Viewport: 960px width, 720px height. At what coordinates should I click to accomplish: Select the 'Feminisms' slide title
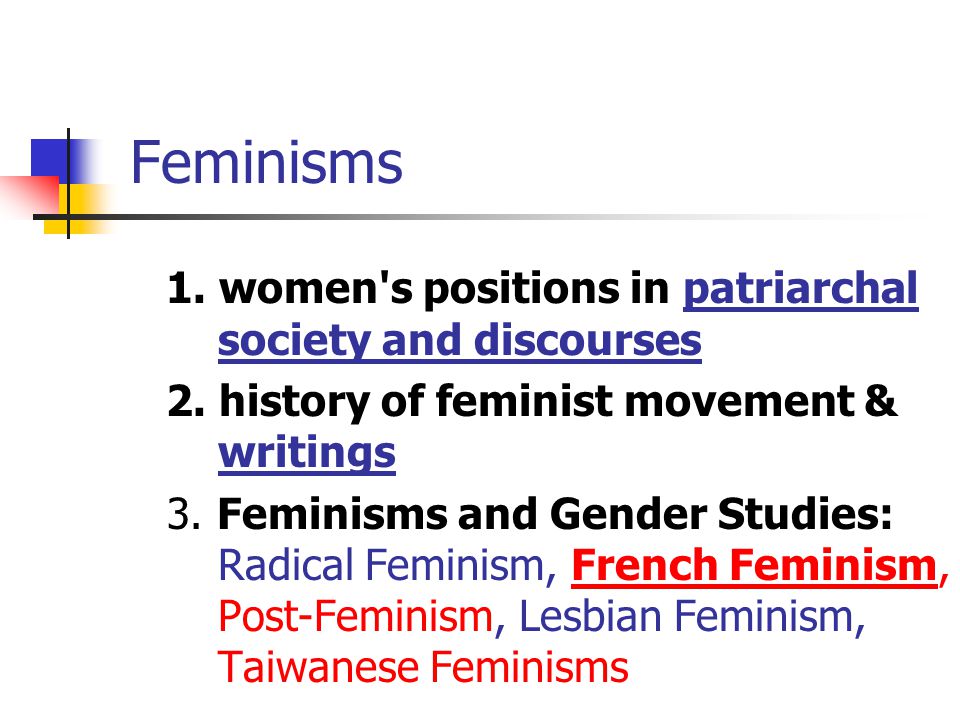pyautogui.click(x=266, y=162)
